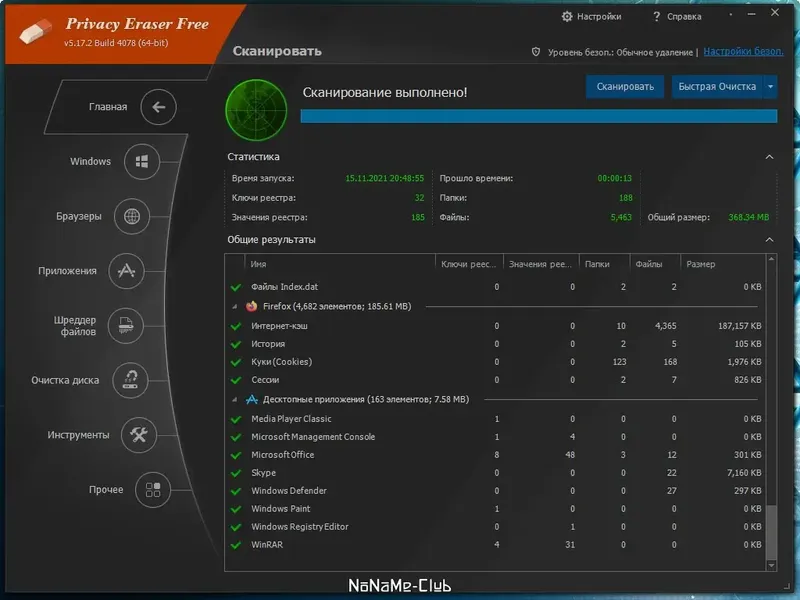Open the Настройки безоп. link
800x600 pixels.
pos(743,52)
